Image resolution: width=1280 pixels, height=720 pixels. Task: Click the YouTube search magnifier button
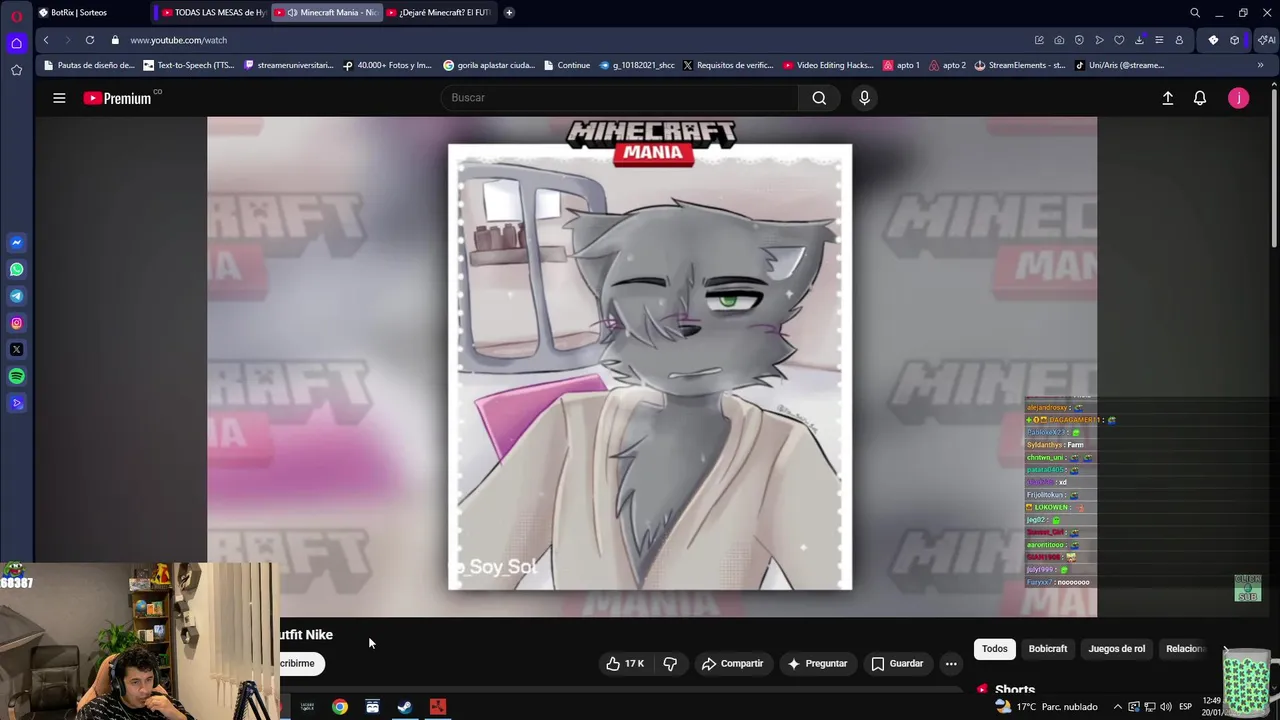pos(819,98)
